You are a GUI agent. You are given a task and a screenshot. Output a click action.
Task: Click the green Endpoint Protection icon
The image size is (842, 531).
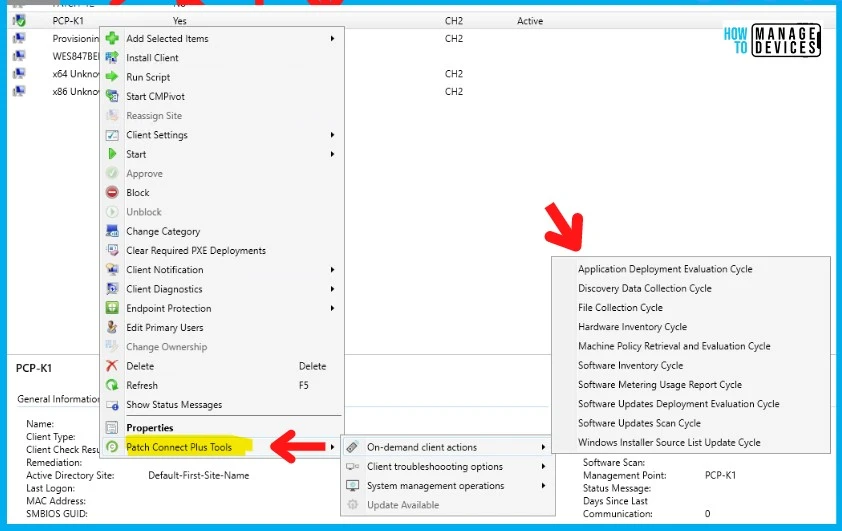[112, 308]
